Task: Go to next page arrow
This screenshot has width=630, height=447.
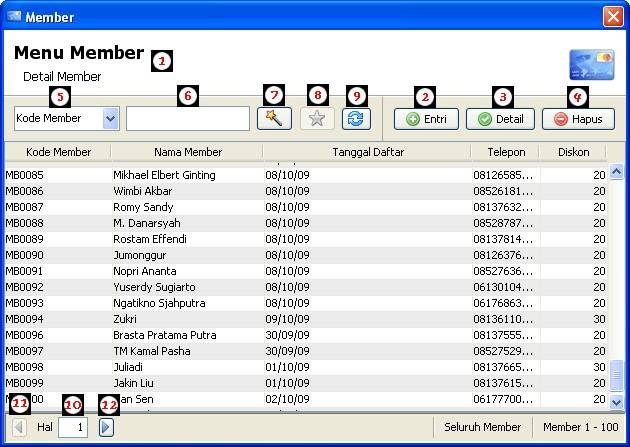Action: (106, 427)
